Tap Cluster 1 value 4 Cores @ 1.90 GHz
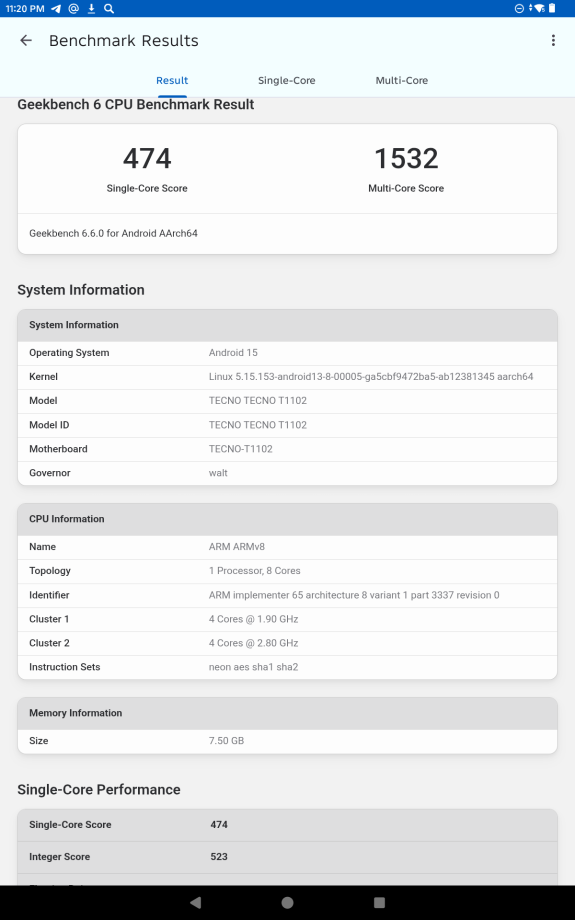 click(253, 619)
